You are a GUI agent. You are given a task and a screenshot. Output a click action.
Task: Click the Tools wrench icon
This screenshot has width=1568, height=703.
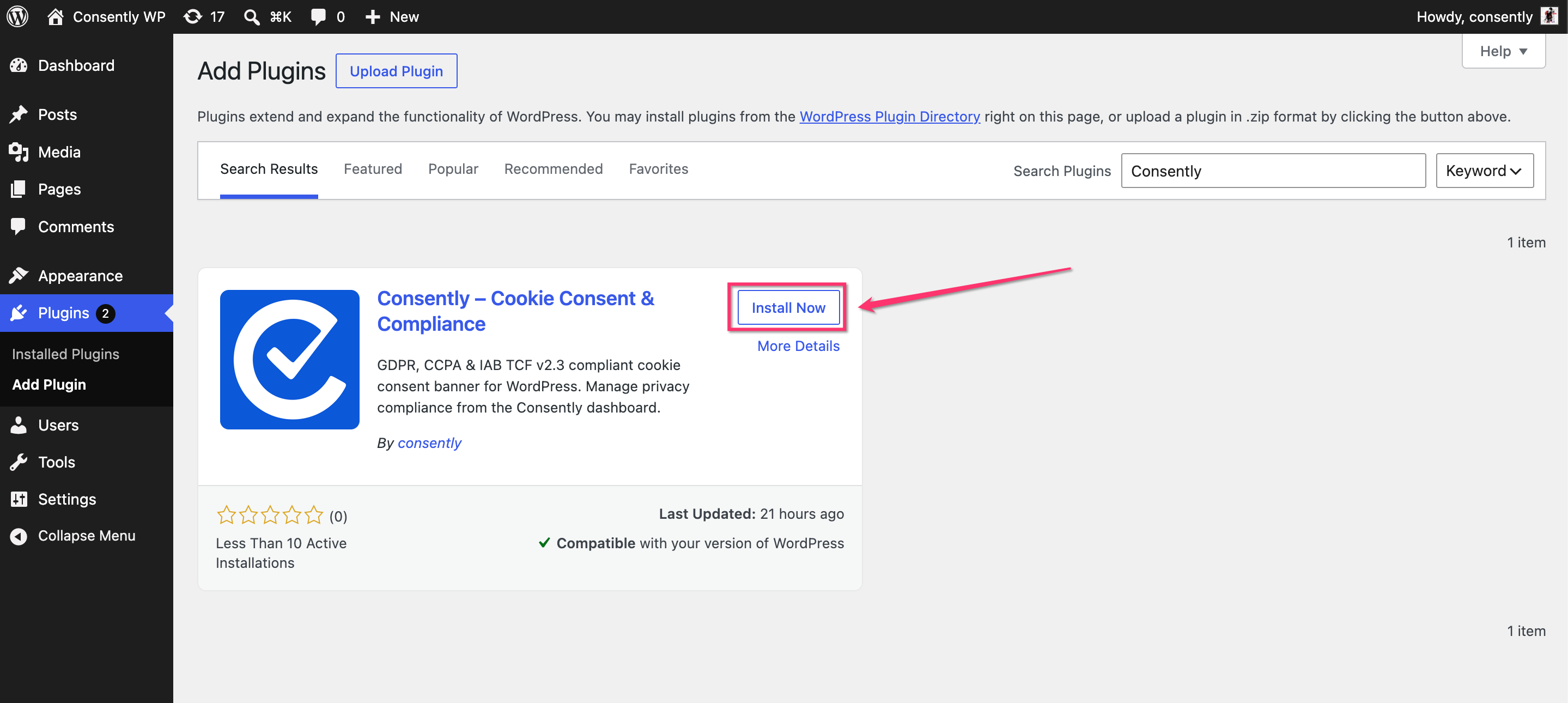click(x=19, y=462)
